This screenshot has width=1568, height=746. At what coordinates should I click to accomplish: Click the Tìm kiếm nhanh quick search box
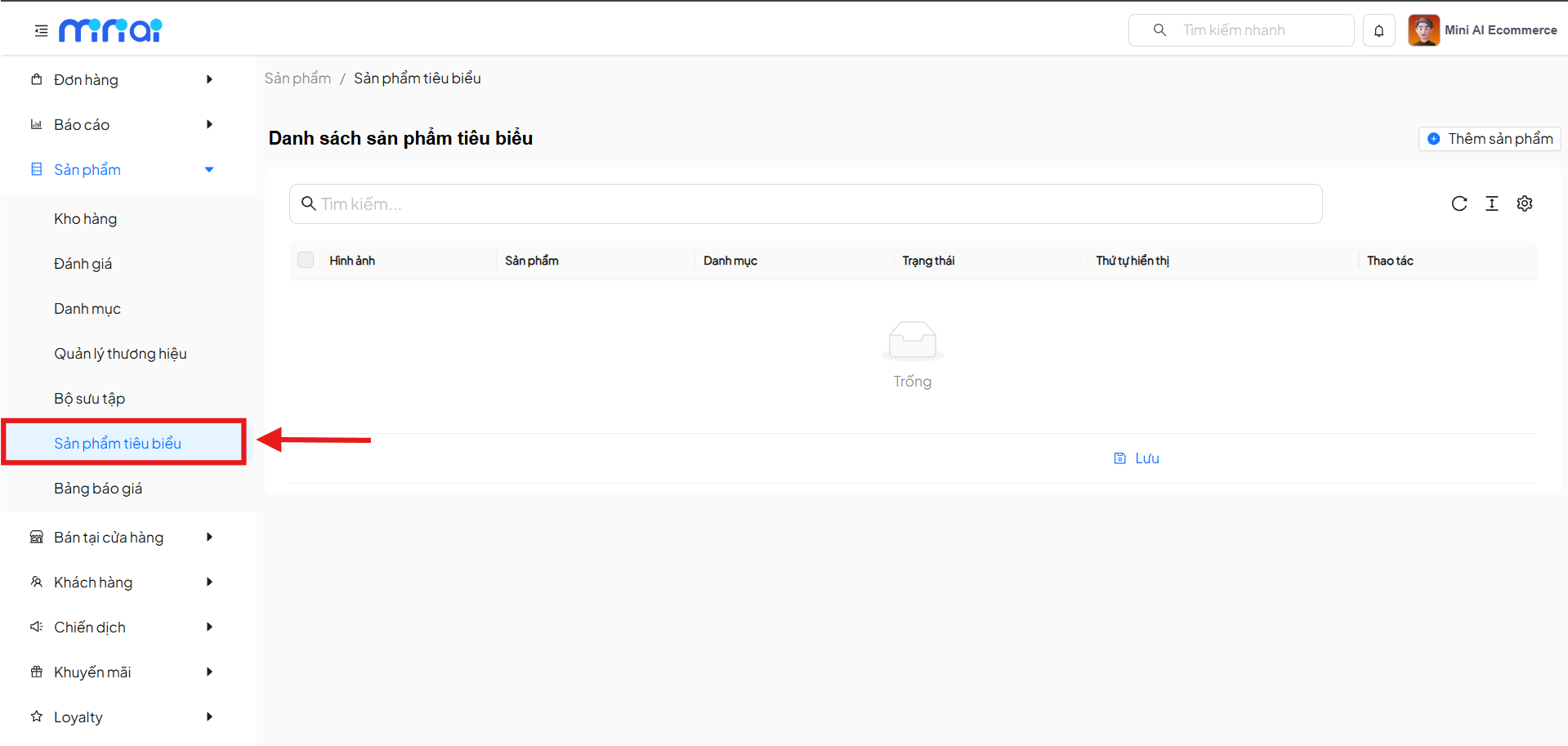pos(1240,30)
